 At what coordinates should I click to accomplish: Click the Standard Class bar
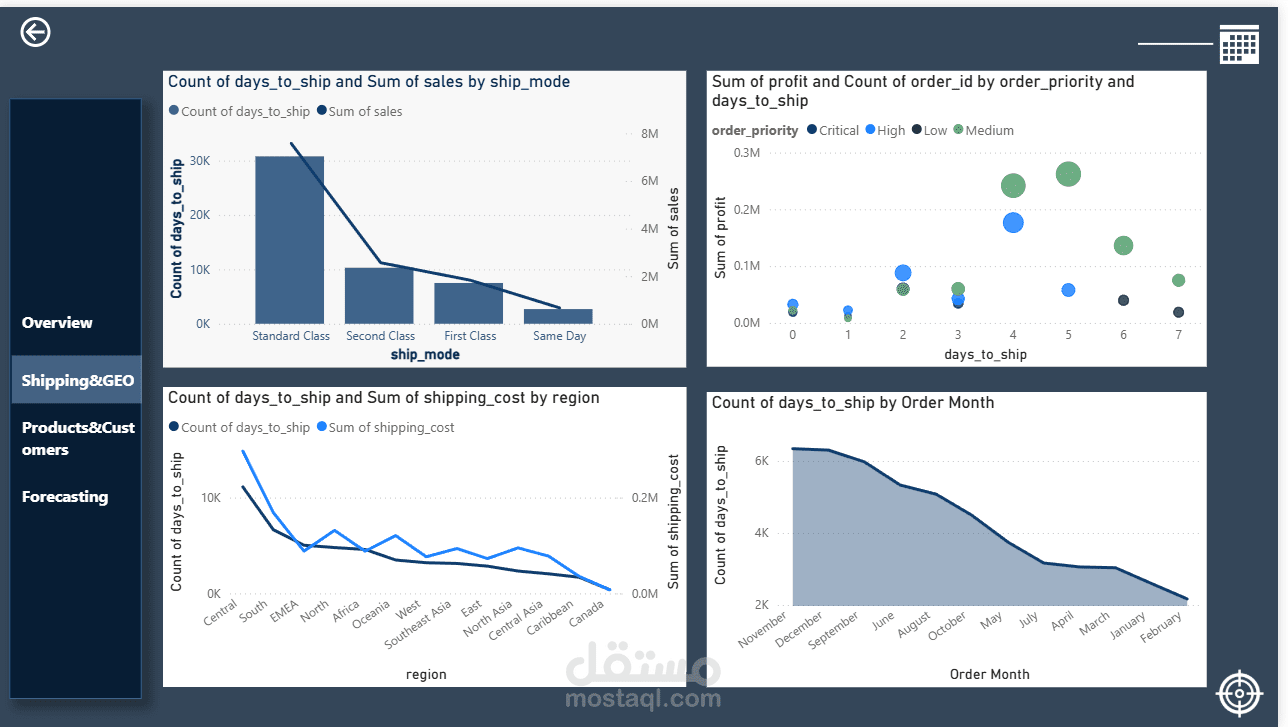(290, 240)
